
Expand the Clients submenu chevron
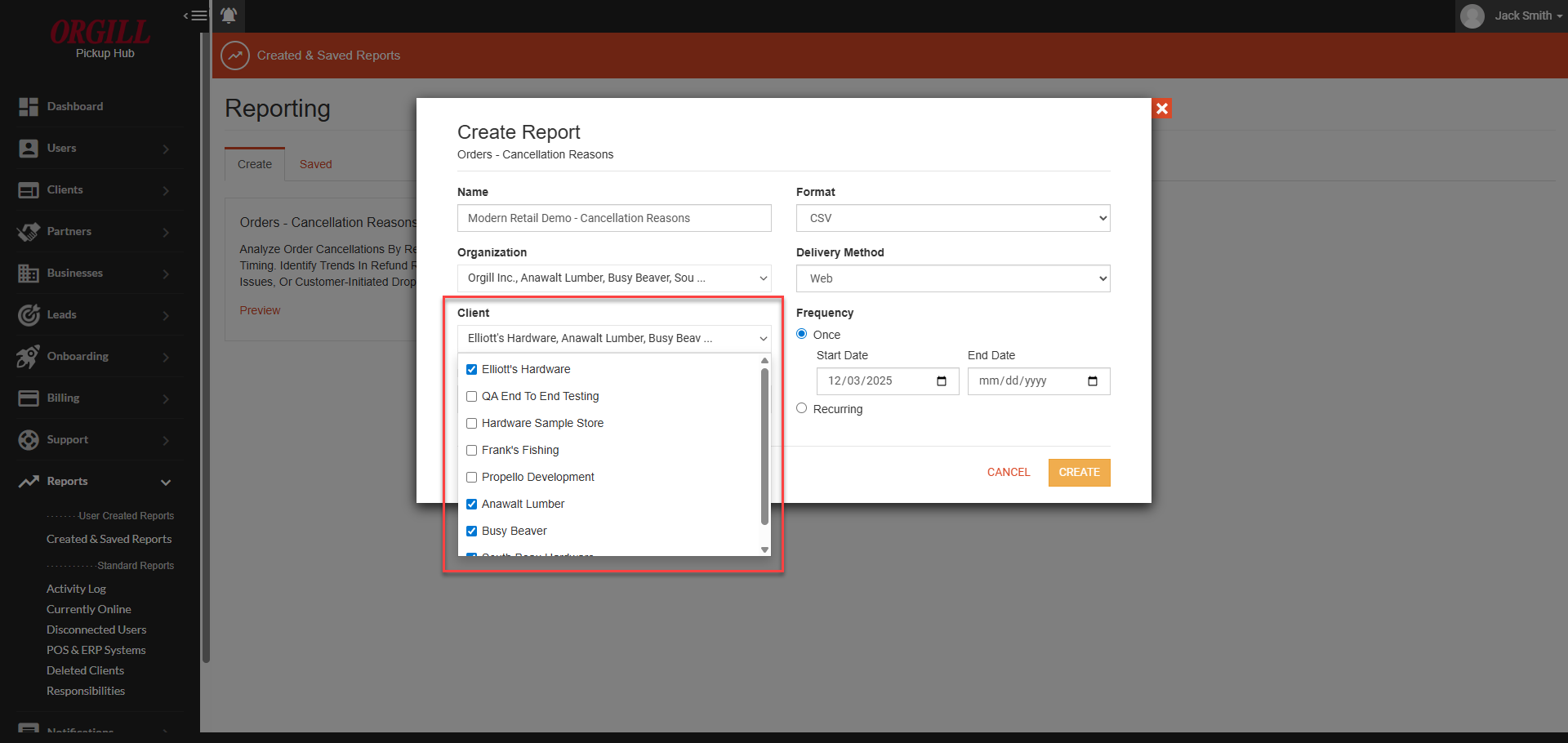point(166,191)
